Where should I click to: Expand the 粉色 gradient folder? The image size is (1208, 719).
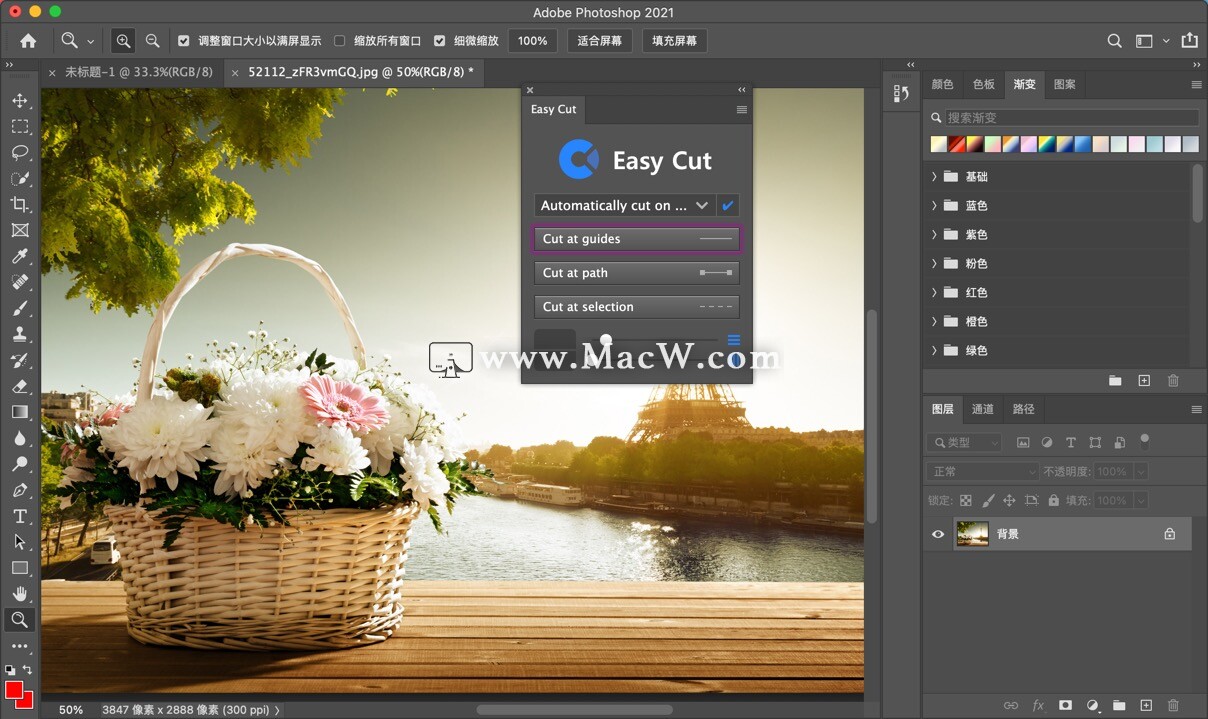pos(934,264)
